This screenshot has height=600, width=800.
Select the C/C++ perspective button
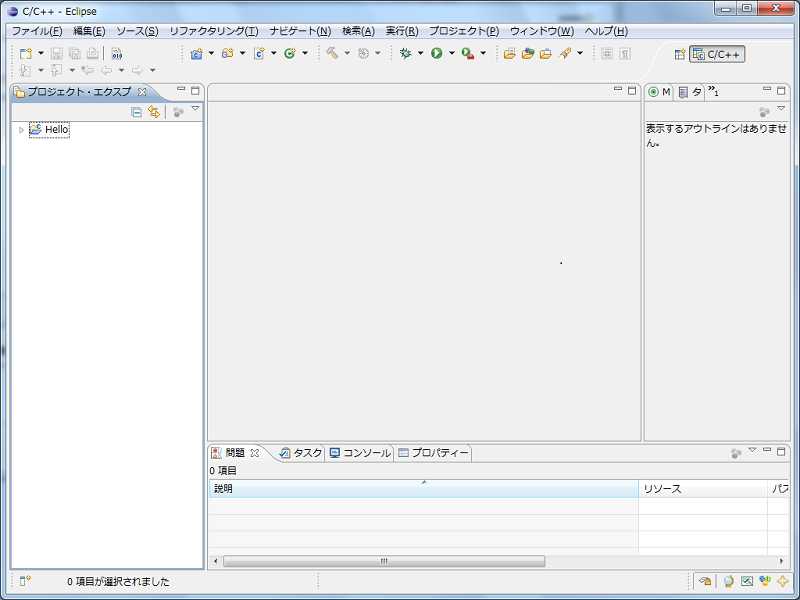click(x=717, y=54)
